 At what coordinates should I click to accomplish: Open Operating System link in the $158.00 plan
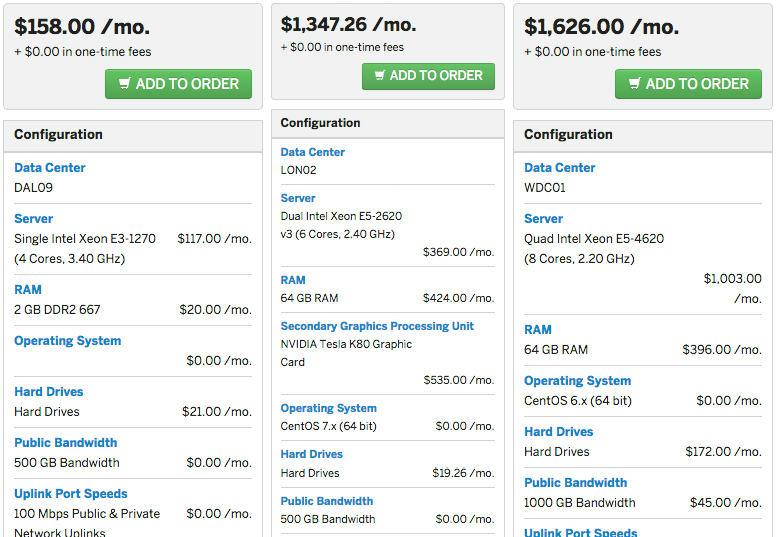click(68, 341)
